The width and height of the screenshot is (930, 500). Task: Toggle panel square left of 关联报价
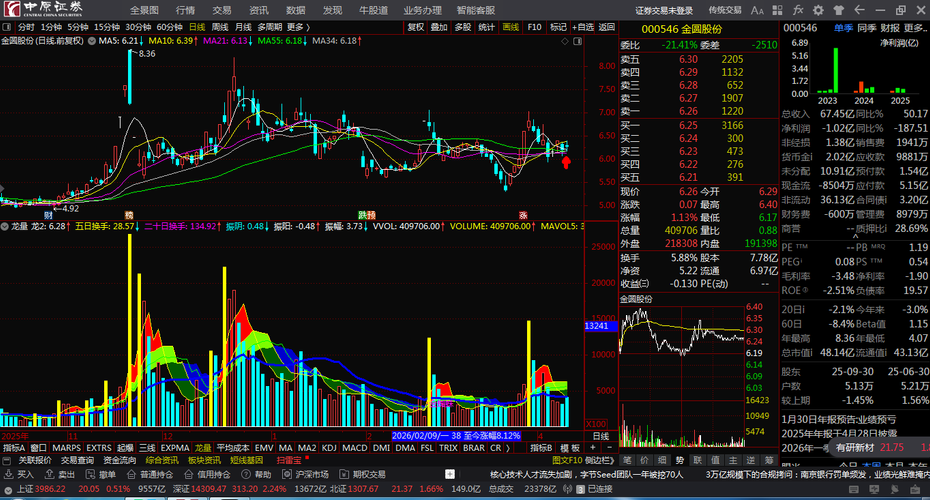7,461
